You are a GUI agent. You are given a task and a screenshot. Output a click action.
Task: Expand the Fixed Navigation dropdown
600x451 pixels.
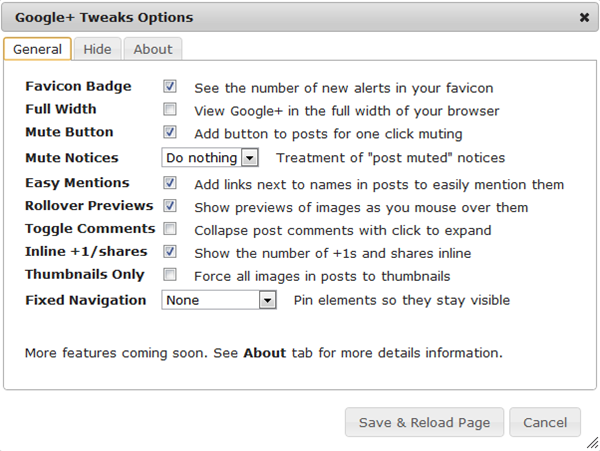click(219, 300)
